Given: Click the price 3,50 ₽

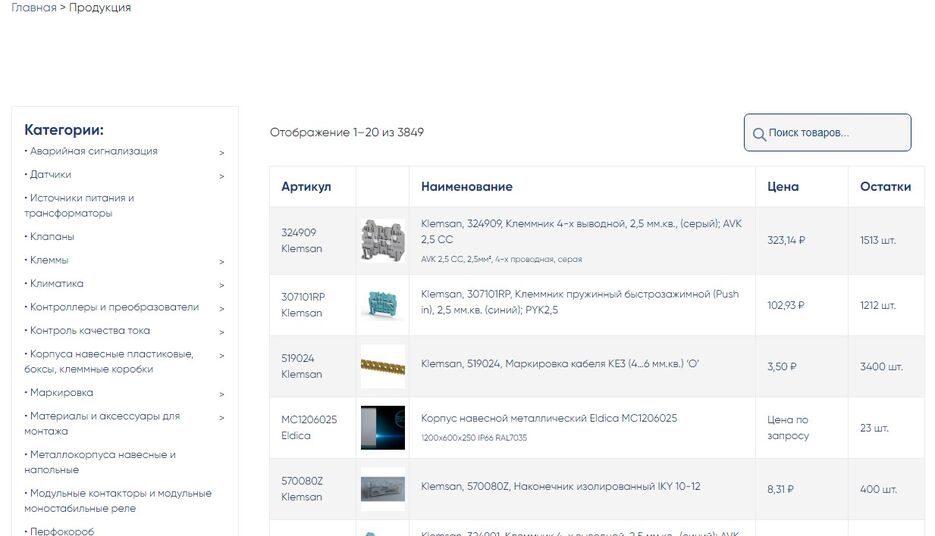Looking at the screenshot, I should pyautogui.click(x=782, y=367).
